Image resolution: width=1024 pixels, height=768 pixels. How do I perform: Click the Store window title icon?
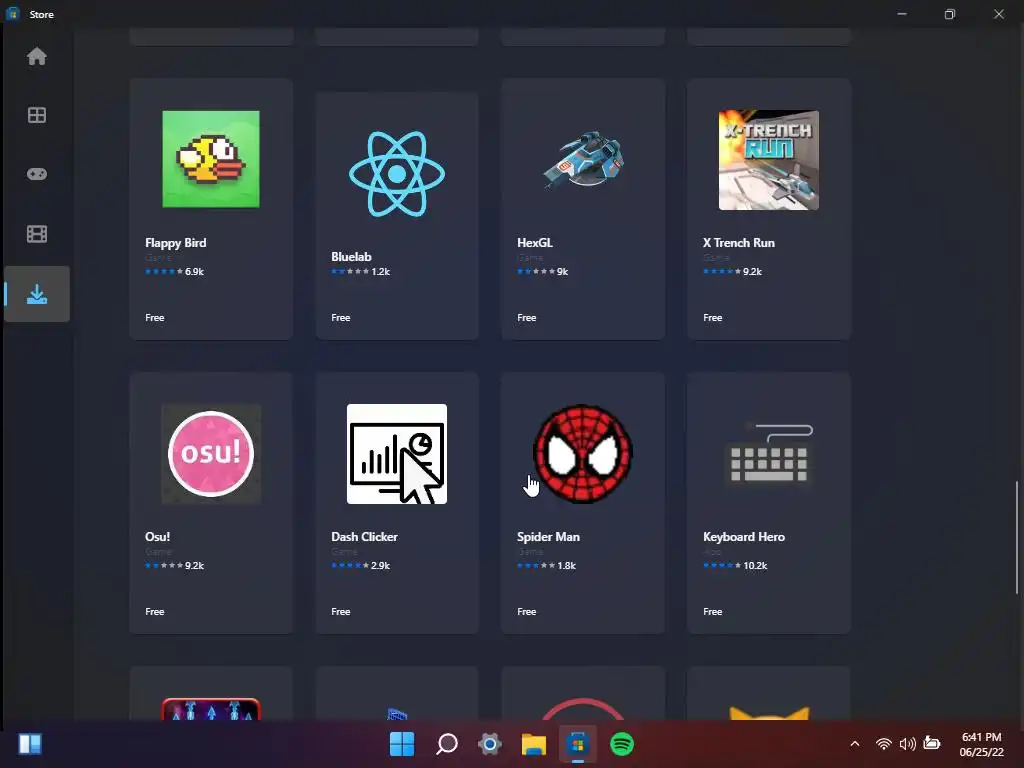tap(12, 14)
